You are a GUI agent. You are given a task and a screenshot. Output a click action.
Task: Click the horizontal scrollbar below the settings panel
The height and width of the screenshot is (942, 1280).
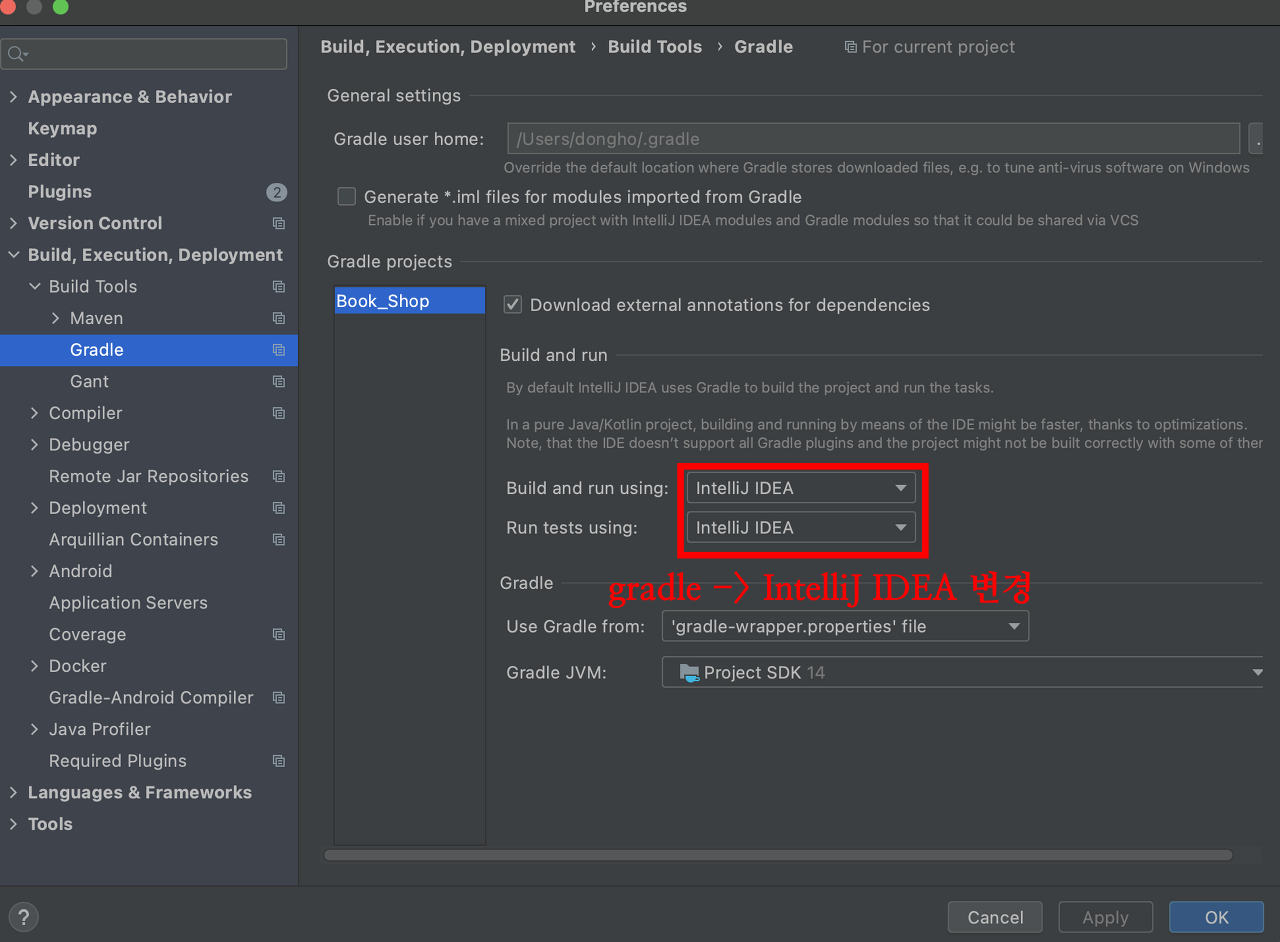[778, 855]
